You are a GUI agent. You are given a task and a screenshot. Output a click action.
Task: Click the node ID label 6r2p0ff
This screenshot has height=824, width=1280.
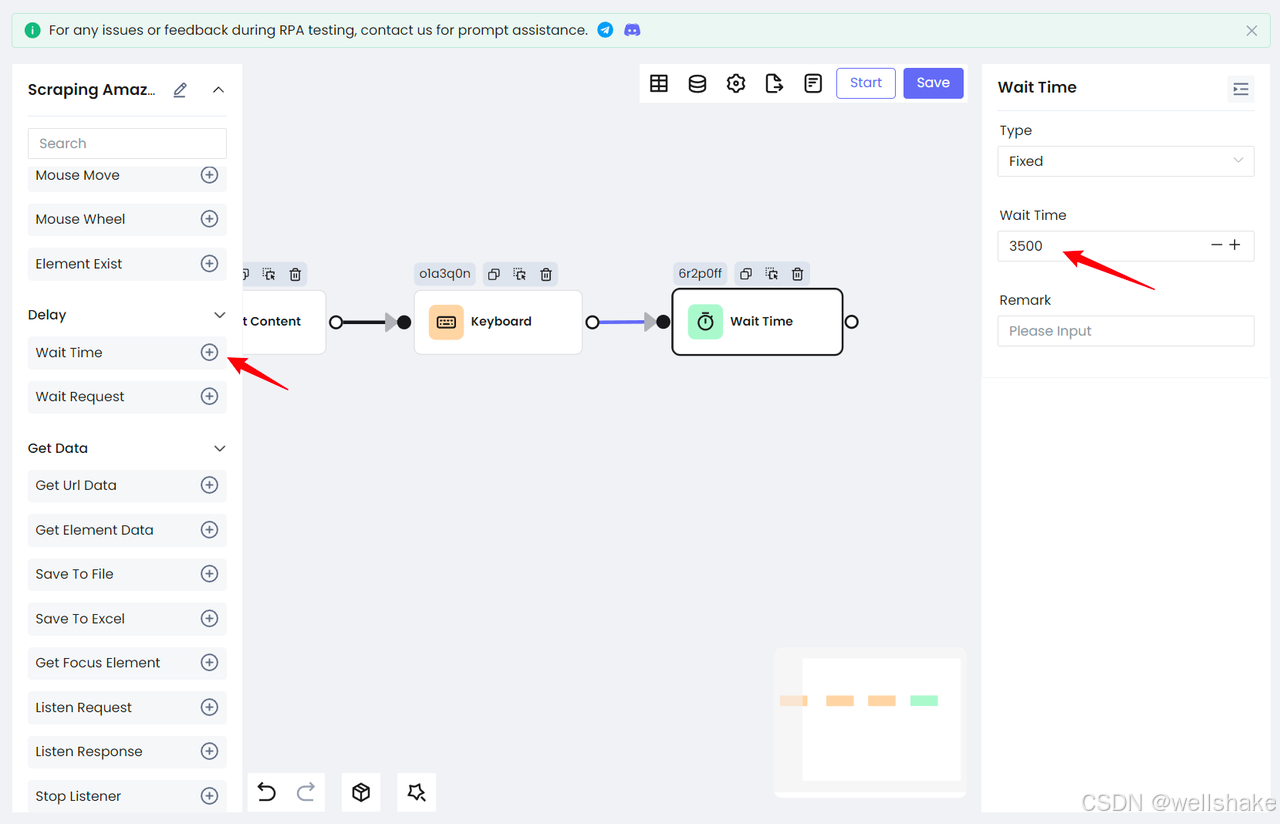700,274
